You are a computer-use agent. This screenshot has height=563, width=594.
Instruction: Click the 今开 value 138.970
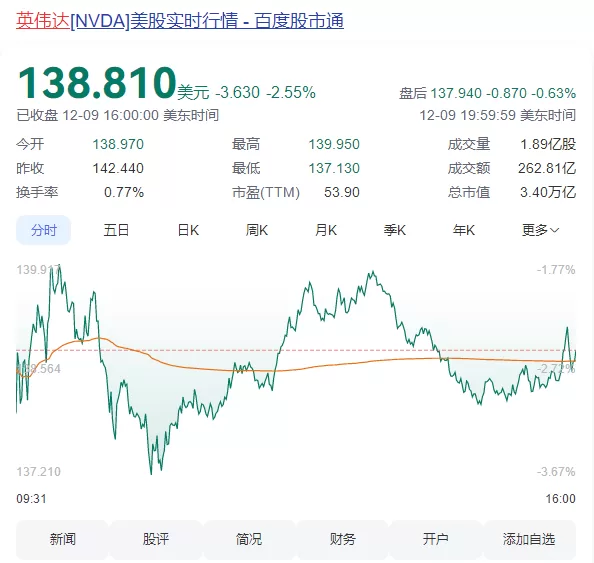pyautogui.click(x=118, y=144)
